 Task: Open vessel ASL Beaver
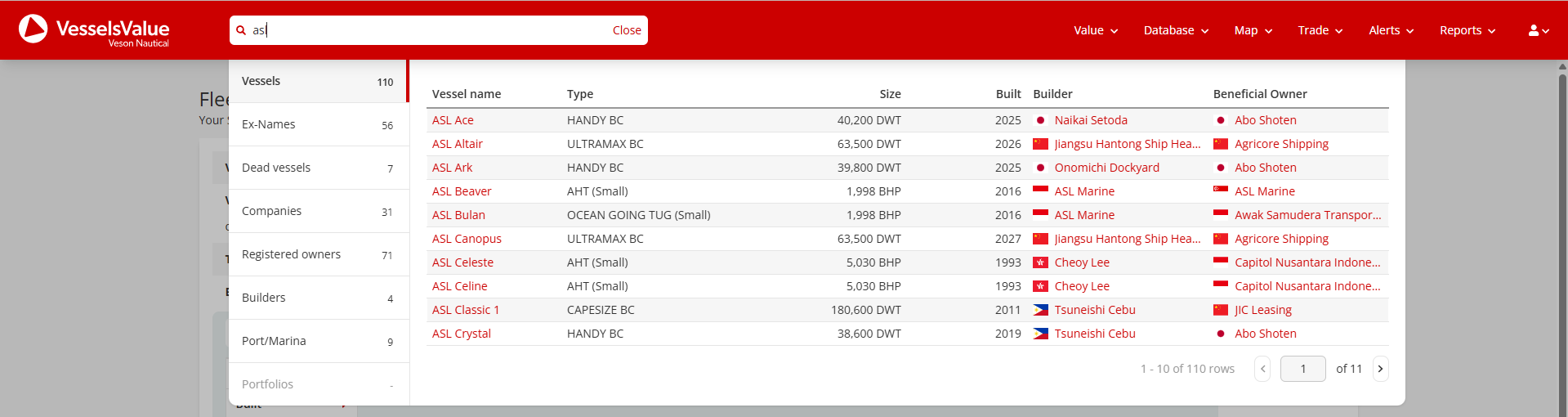tap(462, 191)
